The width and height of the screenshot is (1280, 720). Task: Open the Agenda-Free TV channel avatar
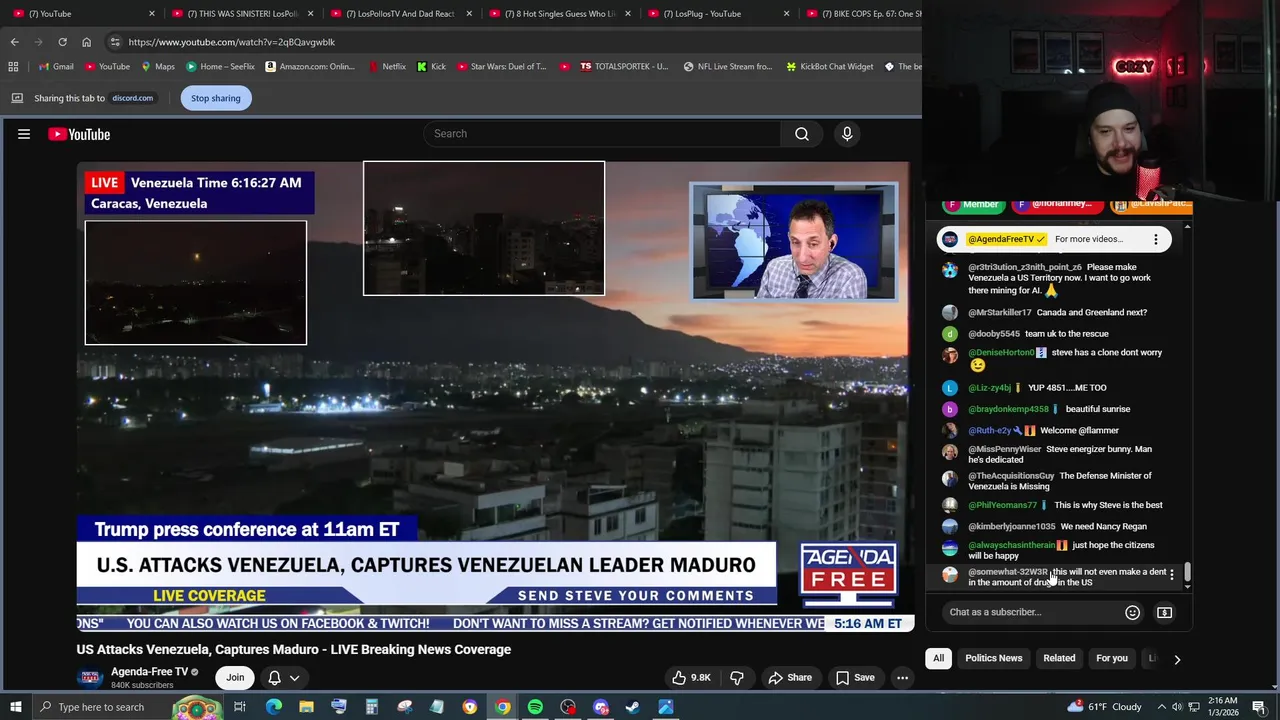(90, 678)
